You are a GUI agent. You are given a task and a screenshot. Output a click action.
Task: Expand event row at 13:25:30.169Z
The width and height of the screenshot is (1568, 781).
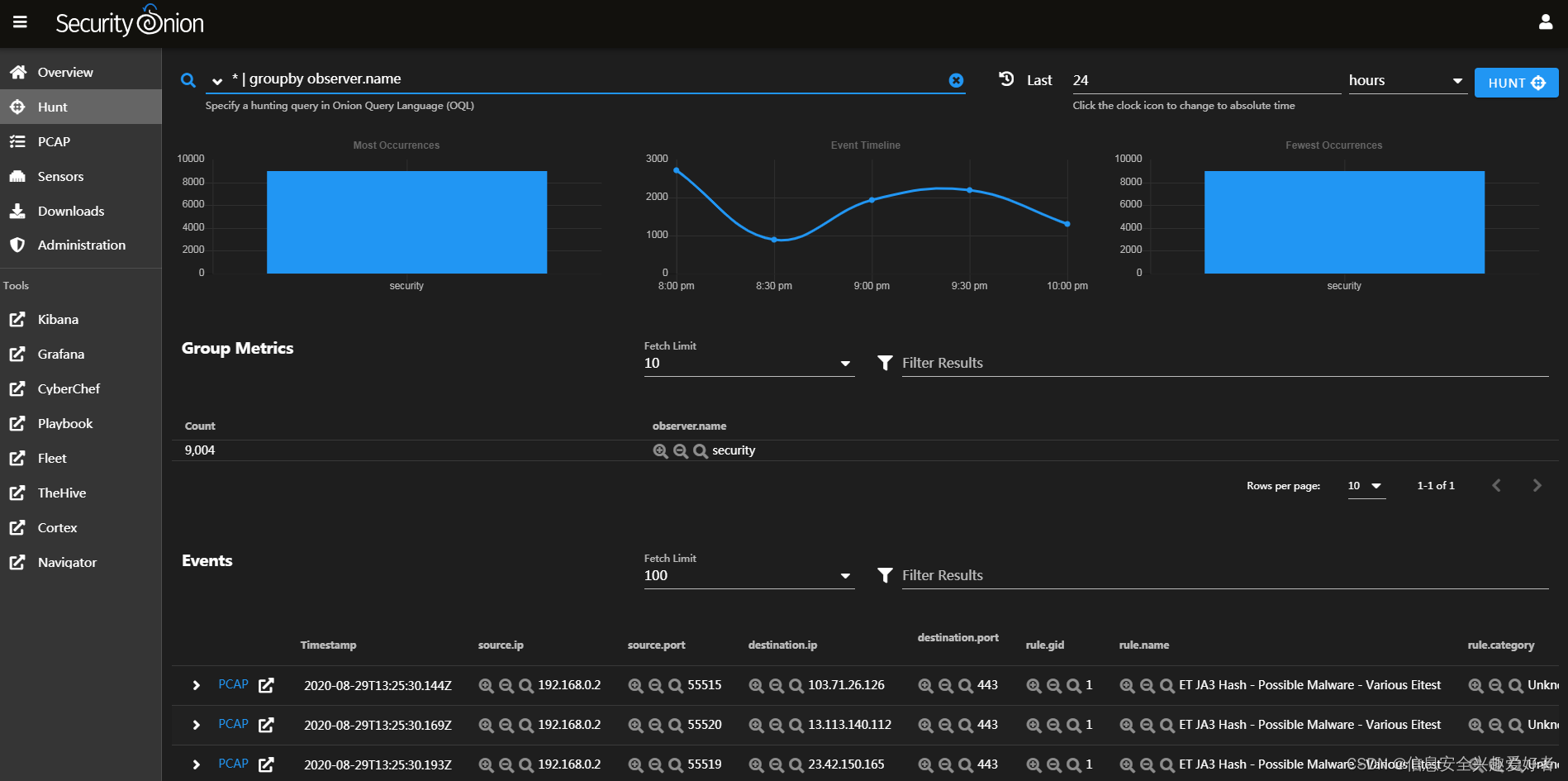(196, 725)
